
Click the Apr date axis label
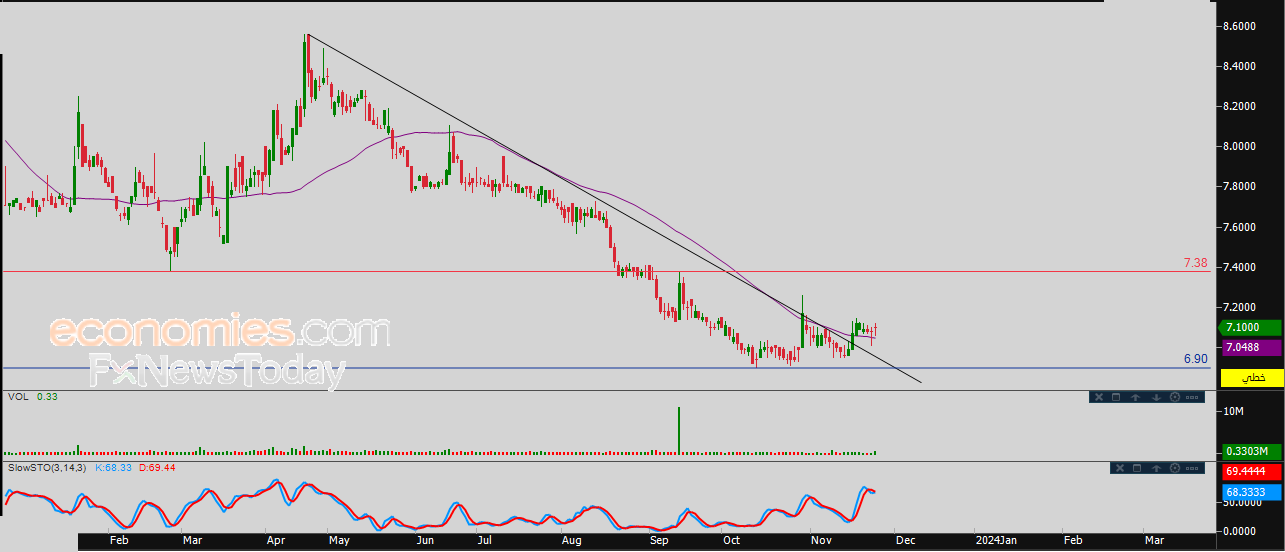(x=276, y=540)
